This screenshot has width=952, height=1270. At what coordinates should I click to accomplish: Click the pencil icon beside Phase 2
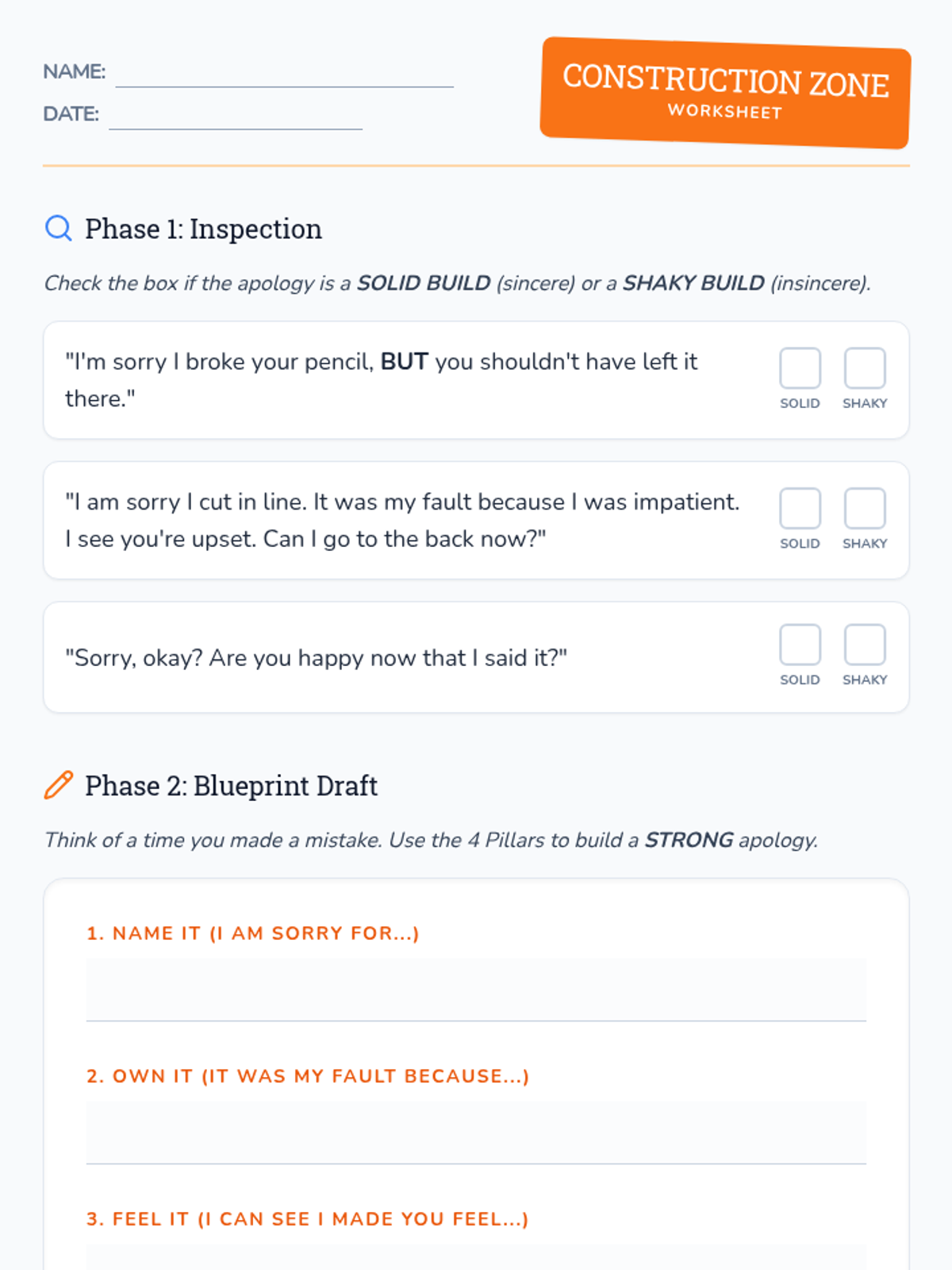pos(58,785)
